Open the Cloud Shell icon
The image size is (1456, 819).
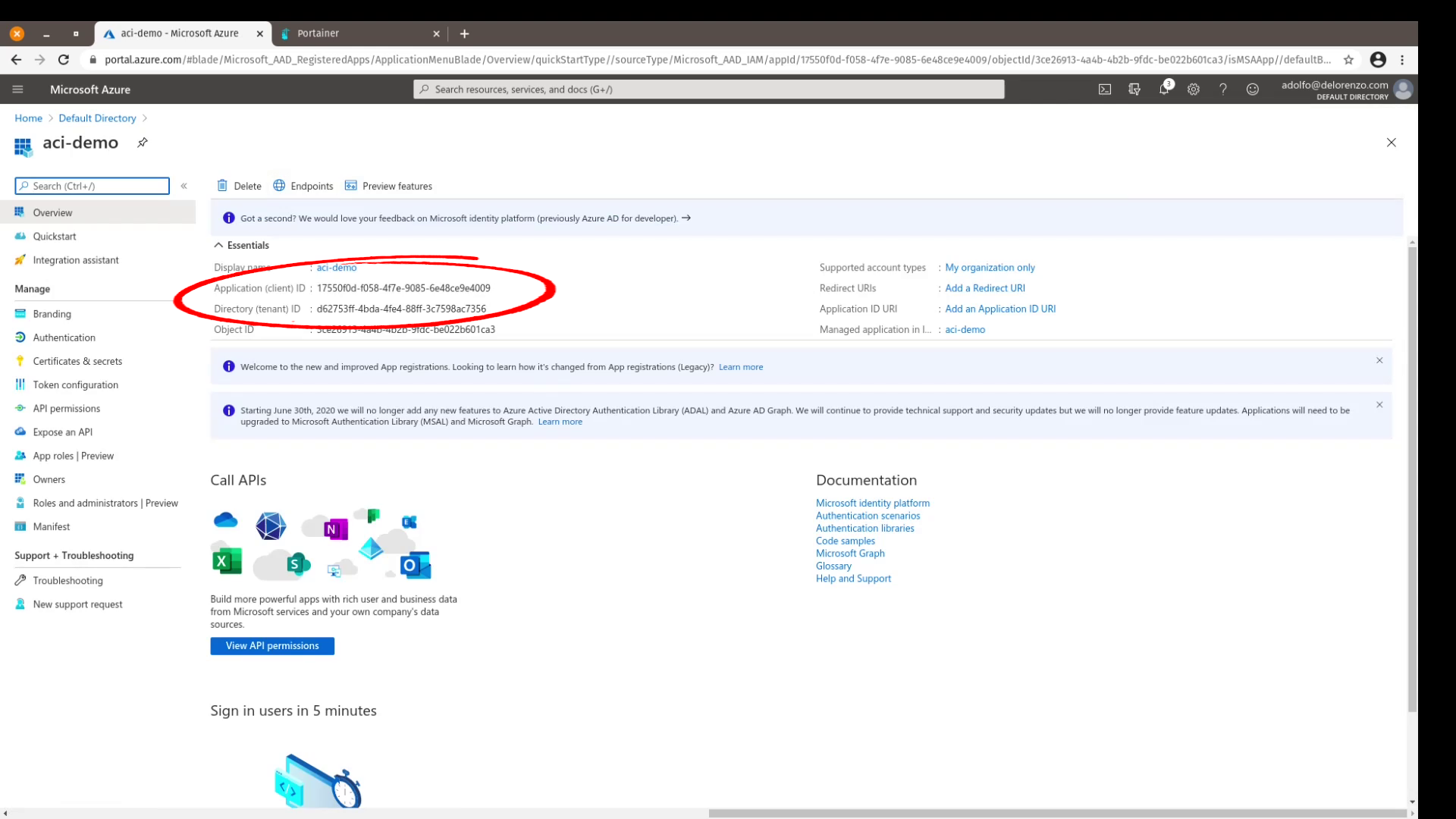pyautogui.click(x=1105, y=89)
